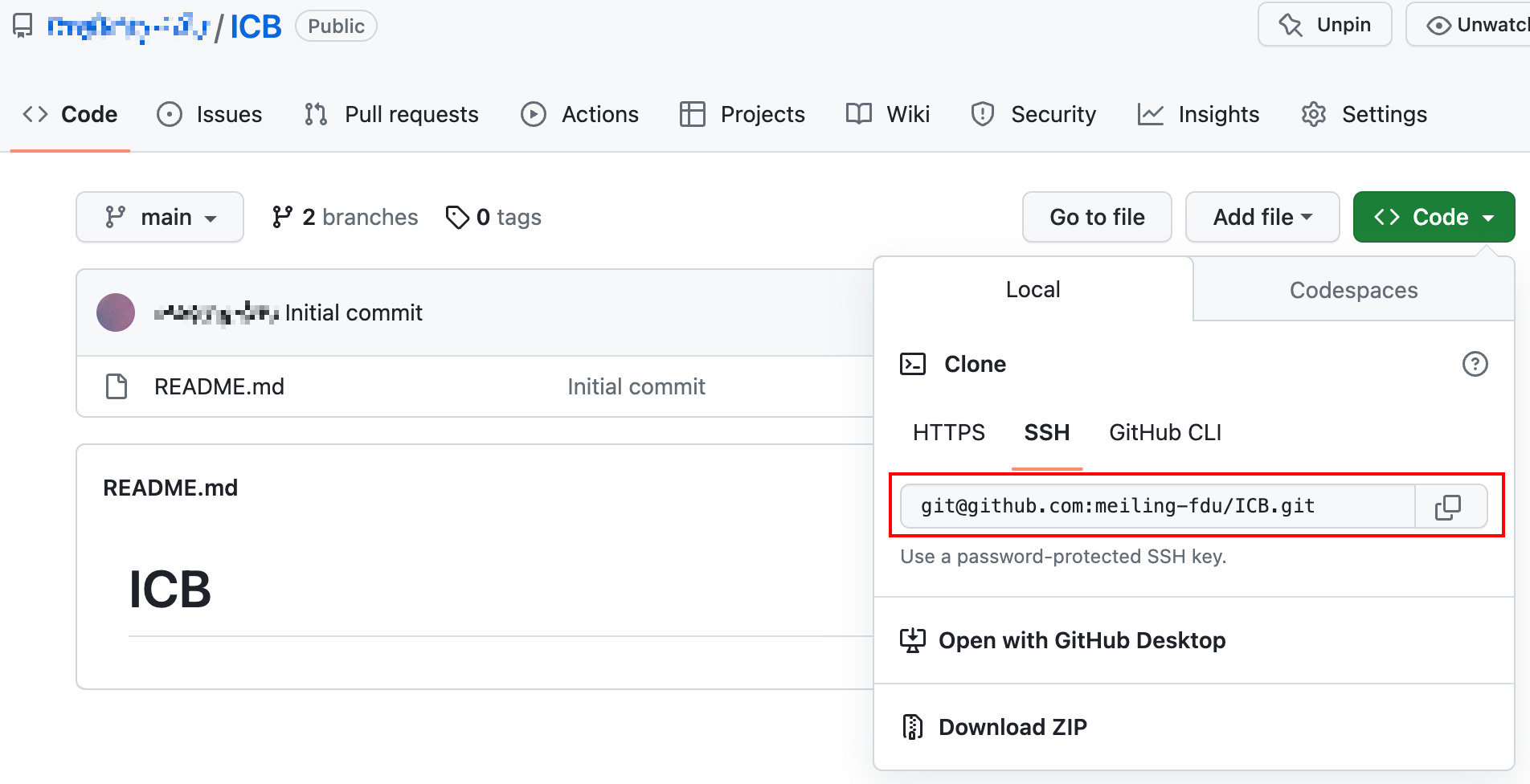Click the play icon on the Actions tab
This screenshot has height=784, width=1530.
click(x=534, y=114)
